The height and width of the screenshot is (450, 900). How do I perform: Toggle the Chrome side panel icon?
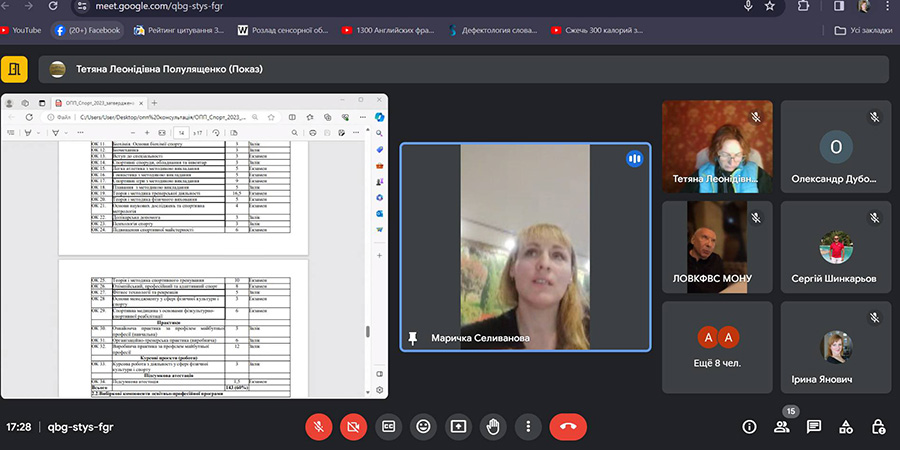pyautogui.click(x=839, y=6)
